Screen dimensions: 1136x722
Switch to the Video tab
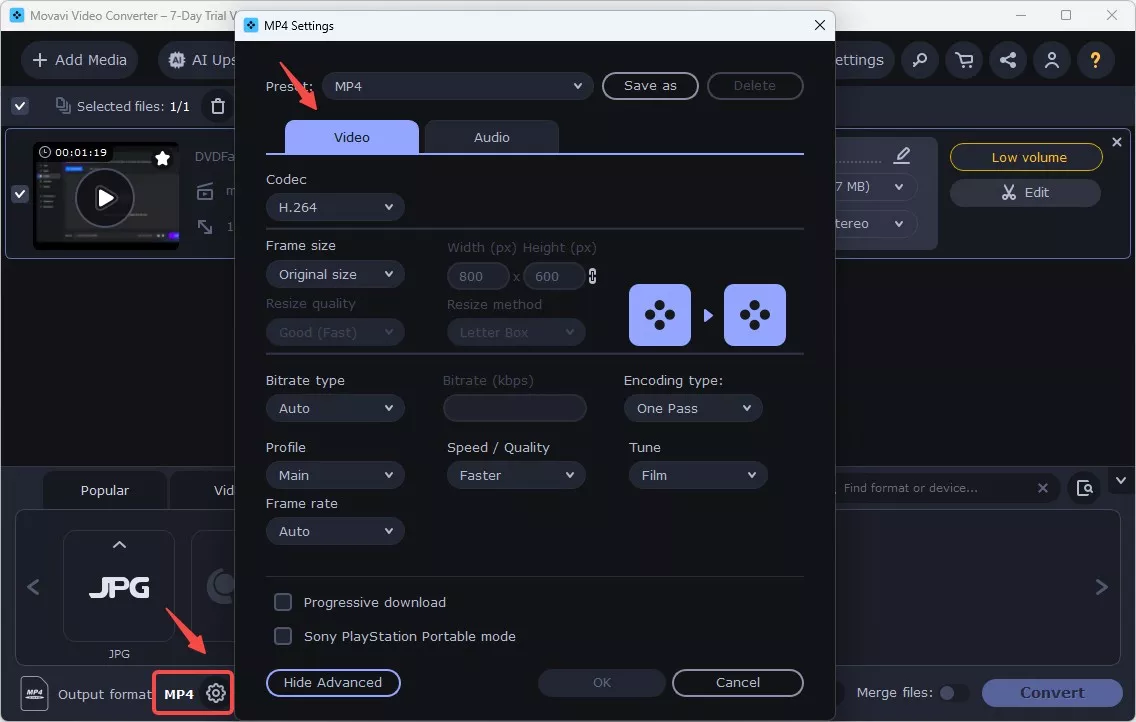point(351,138)
